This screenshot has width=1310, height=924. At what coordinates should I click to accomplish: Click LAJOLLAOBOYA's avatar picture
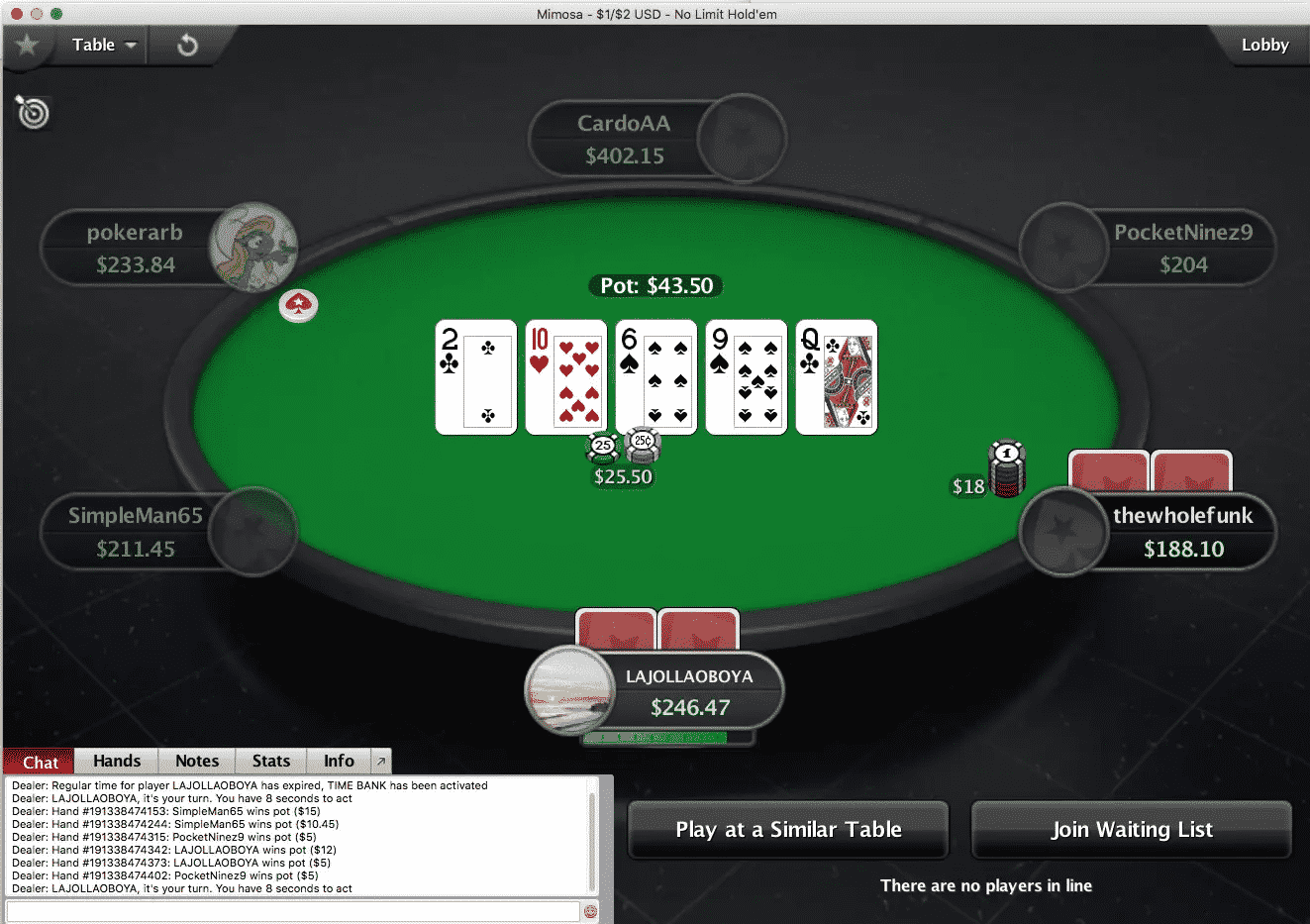[569, 690]
